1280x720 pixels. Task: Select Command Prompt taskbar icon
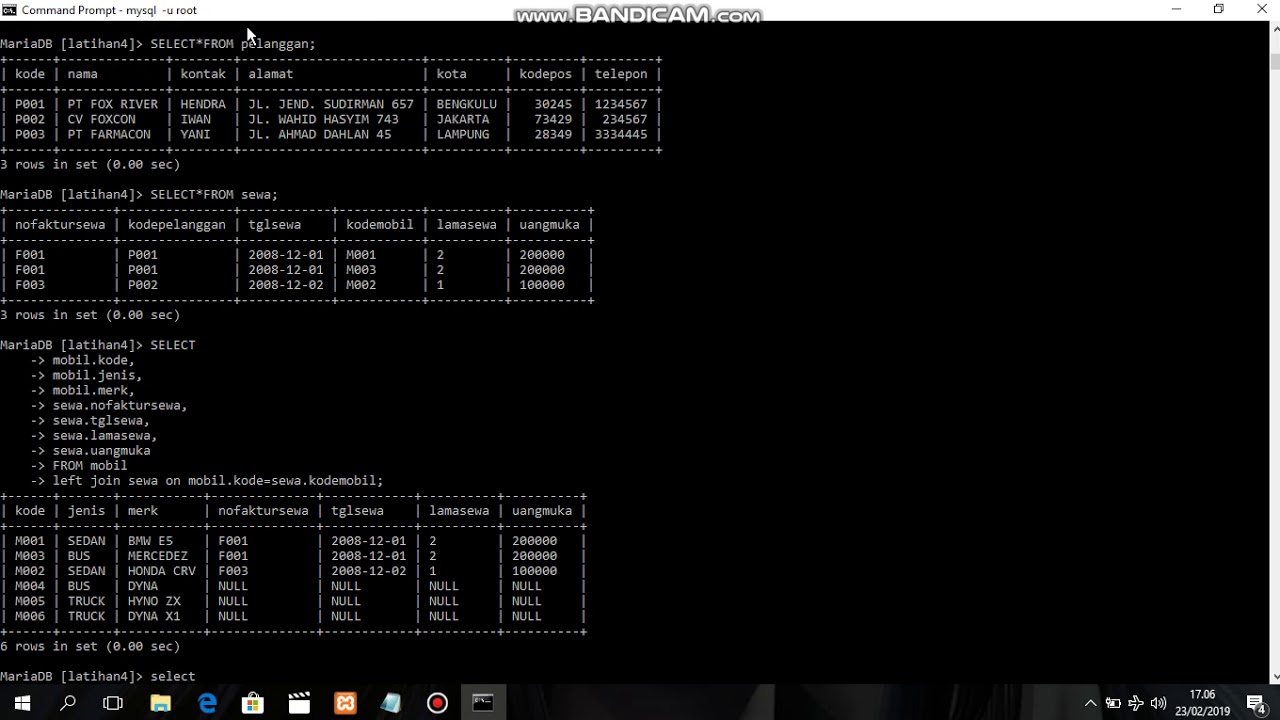point(483,703)
